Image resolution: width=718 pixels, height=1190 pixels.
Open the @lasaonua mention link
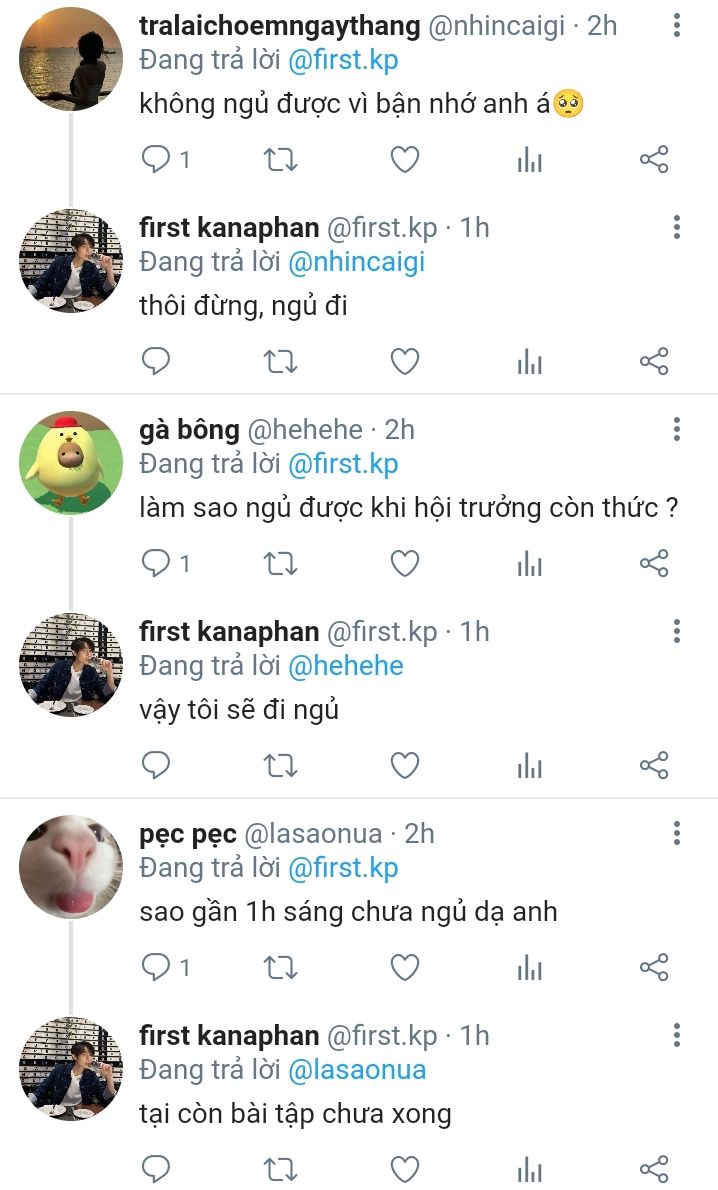click(357, 1070)
